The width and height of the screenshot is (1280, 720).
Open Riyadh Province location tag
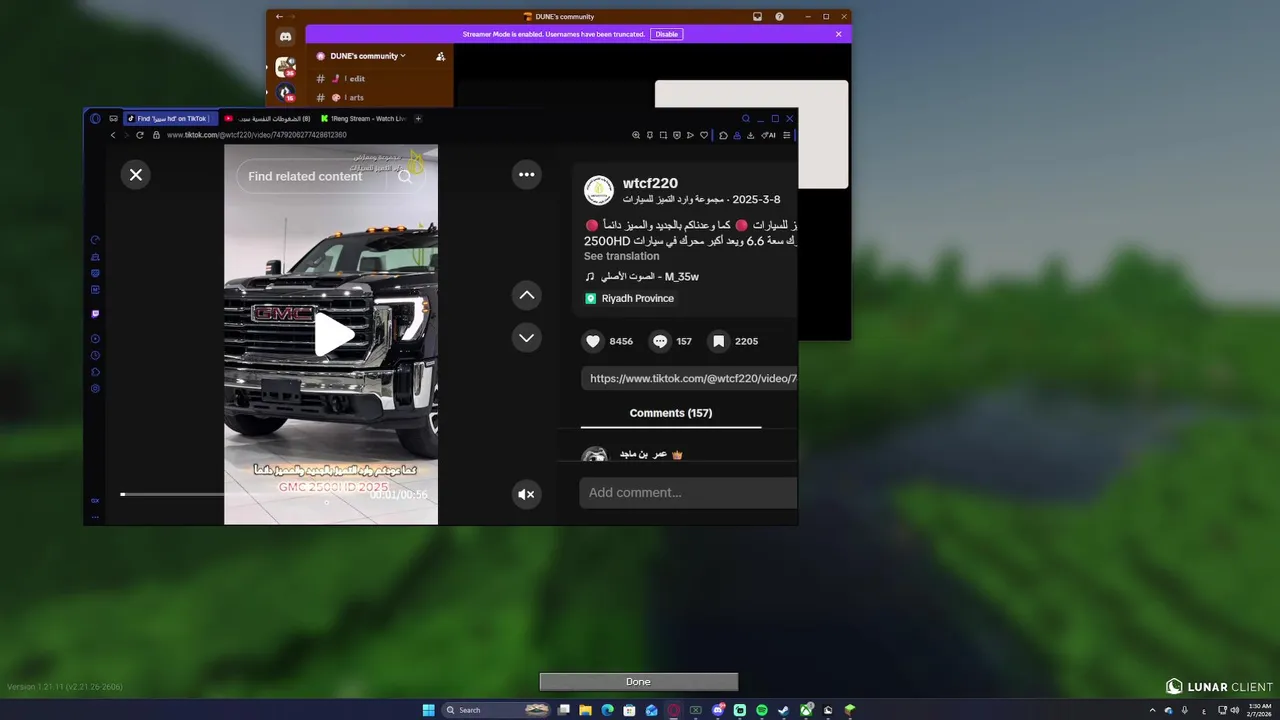pyautogui.click(x=630, y=298)
